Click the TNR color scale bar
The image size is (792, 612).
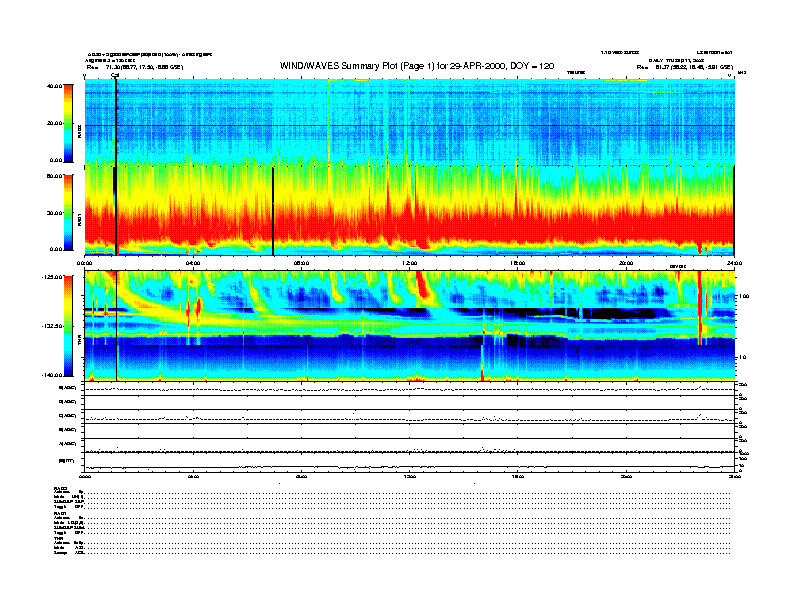coord(68,326)
